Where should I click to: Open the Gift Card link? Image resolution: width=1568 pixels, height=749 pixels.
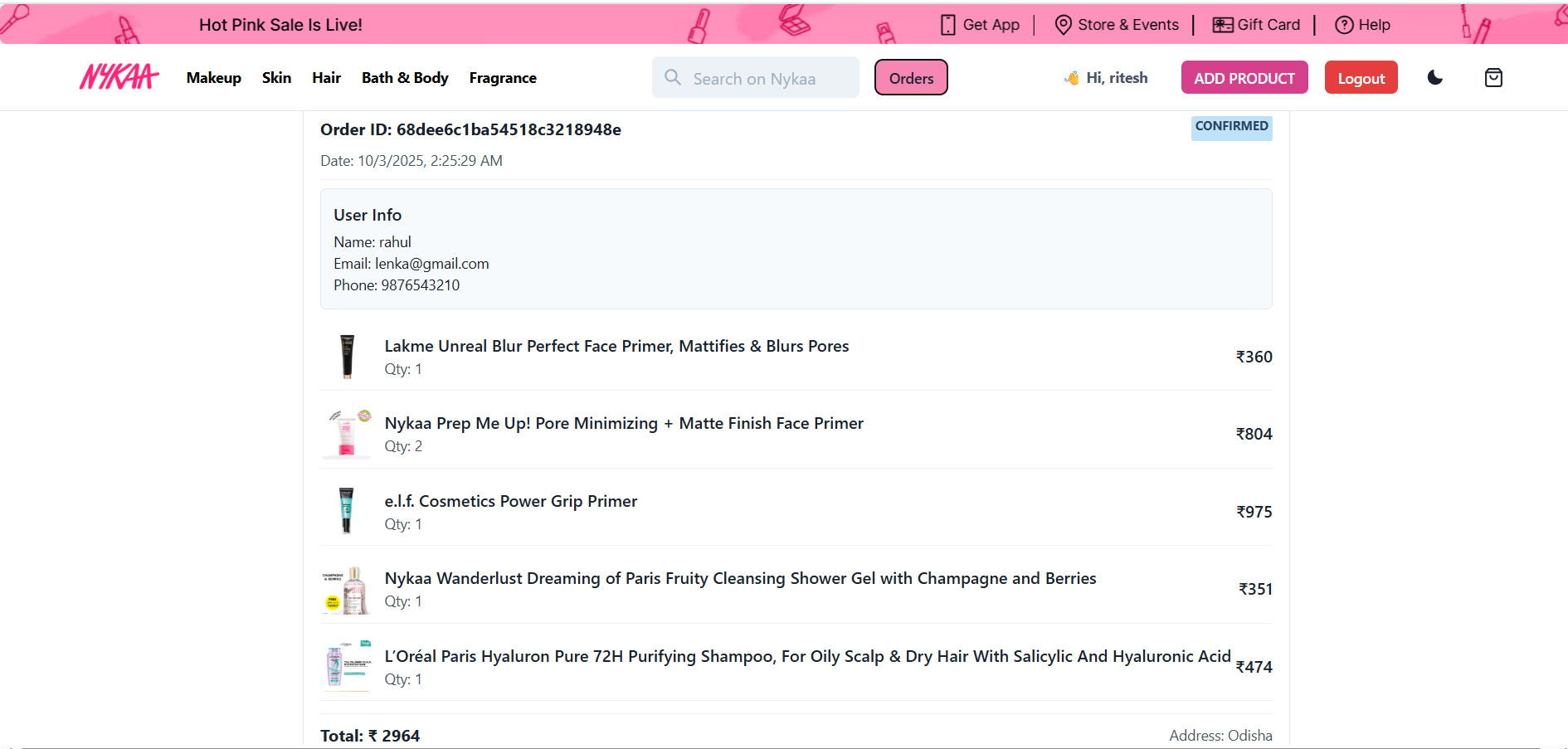click(x=1269, y=25)
